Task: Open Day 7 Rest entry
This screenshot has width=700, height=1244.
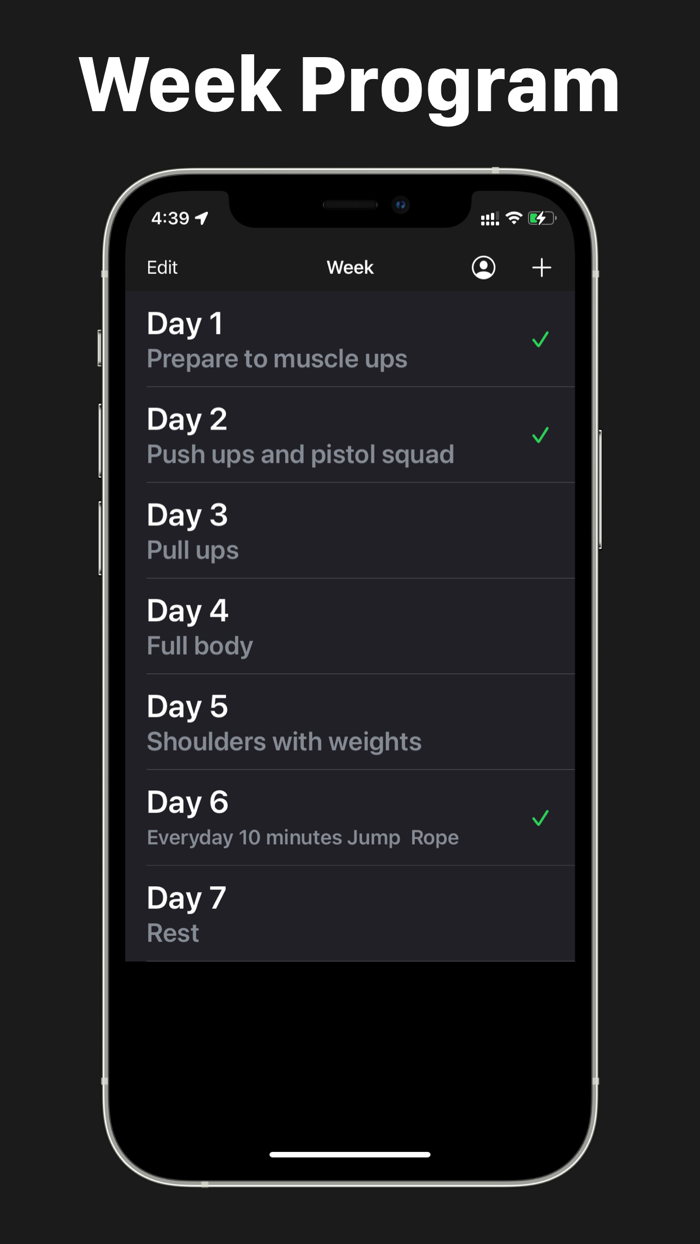Action: coord(300,913)
